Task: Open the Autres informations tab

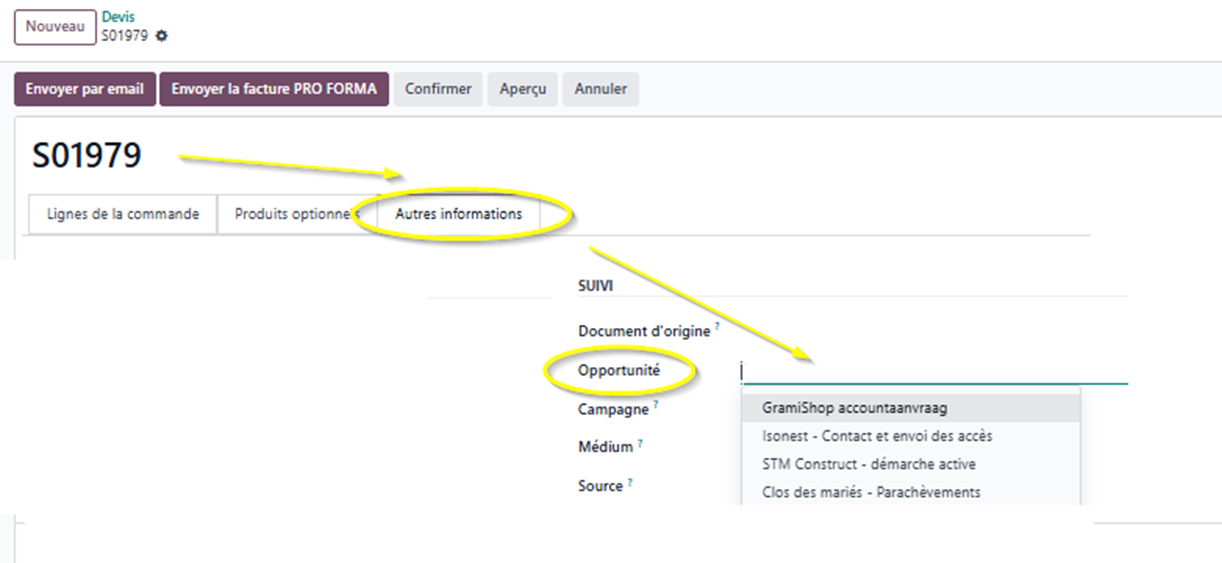Action: click(458, 214)
